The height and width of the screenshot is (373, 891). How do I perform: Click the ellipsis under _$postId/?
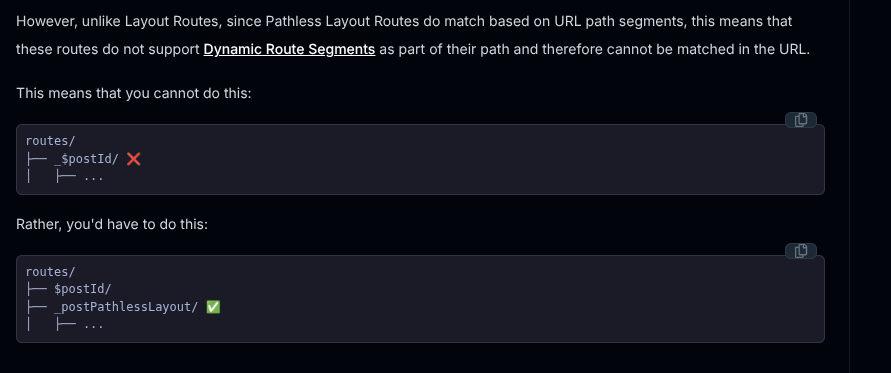click(x=93, y=177)
